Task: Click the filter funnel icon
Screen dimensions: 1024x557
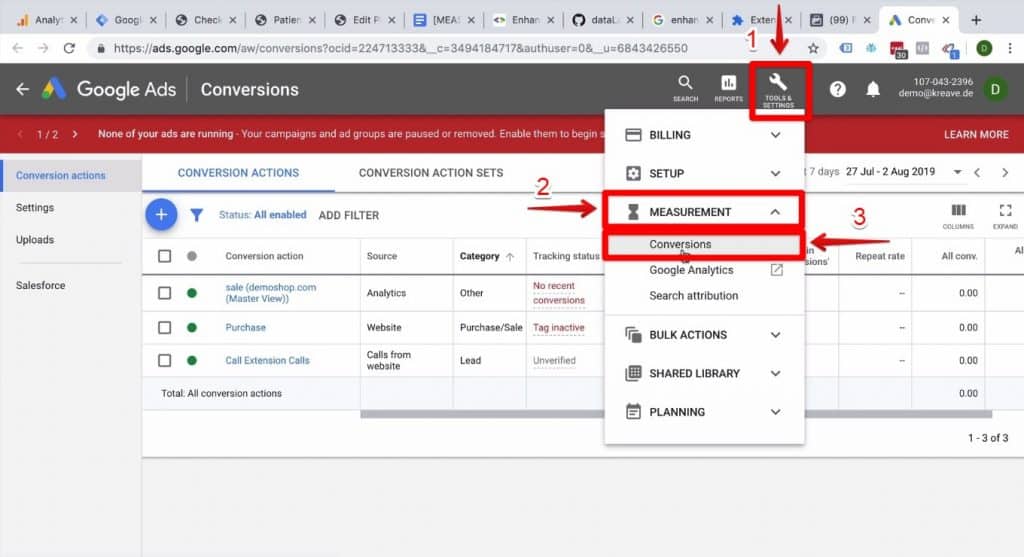Action: [x=197, y=215]
